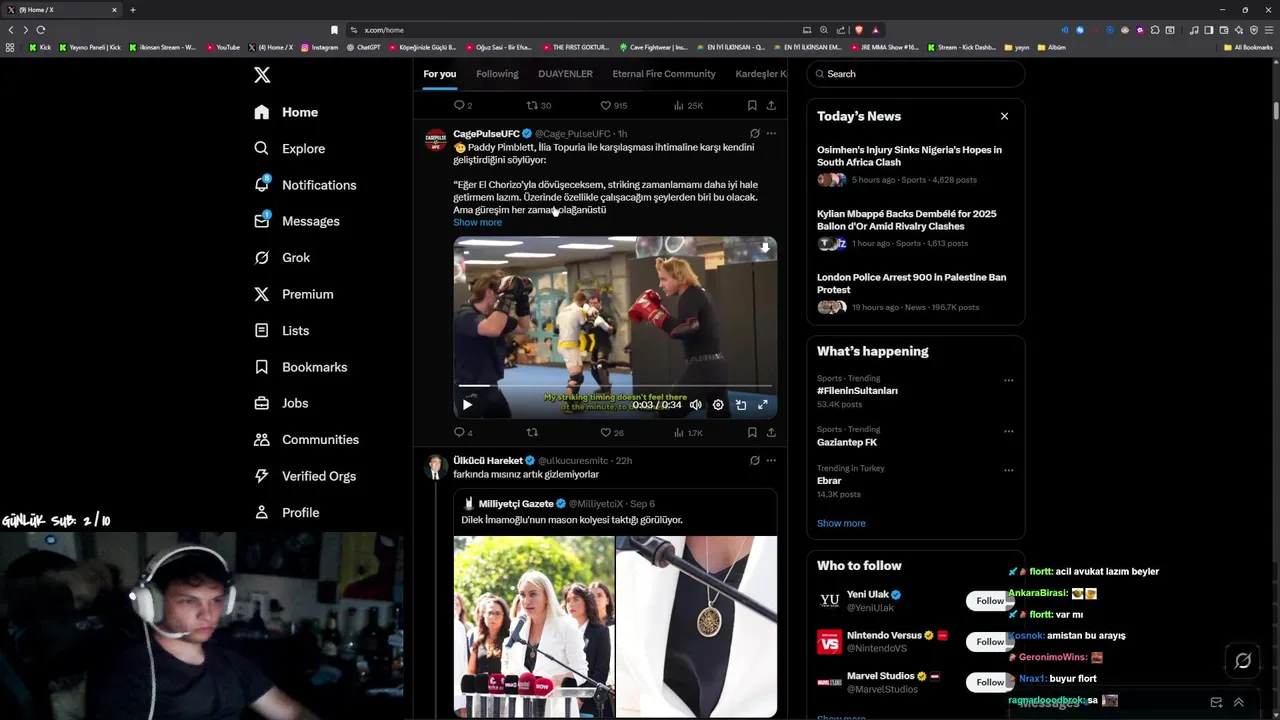Open the necklace close-up photo

(696, 626)
